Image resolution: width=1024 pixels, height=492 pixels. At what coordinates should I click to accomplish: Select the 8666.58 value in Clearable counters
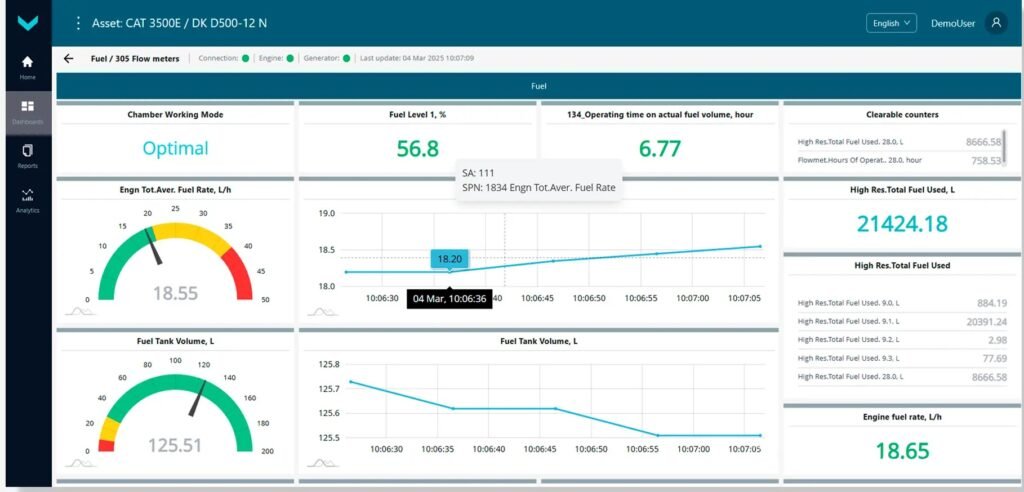[x=983, y=141]
